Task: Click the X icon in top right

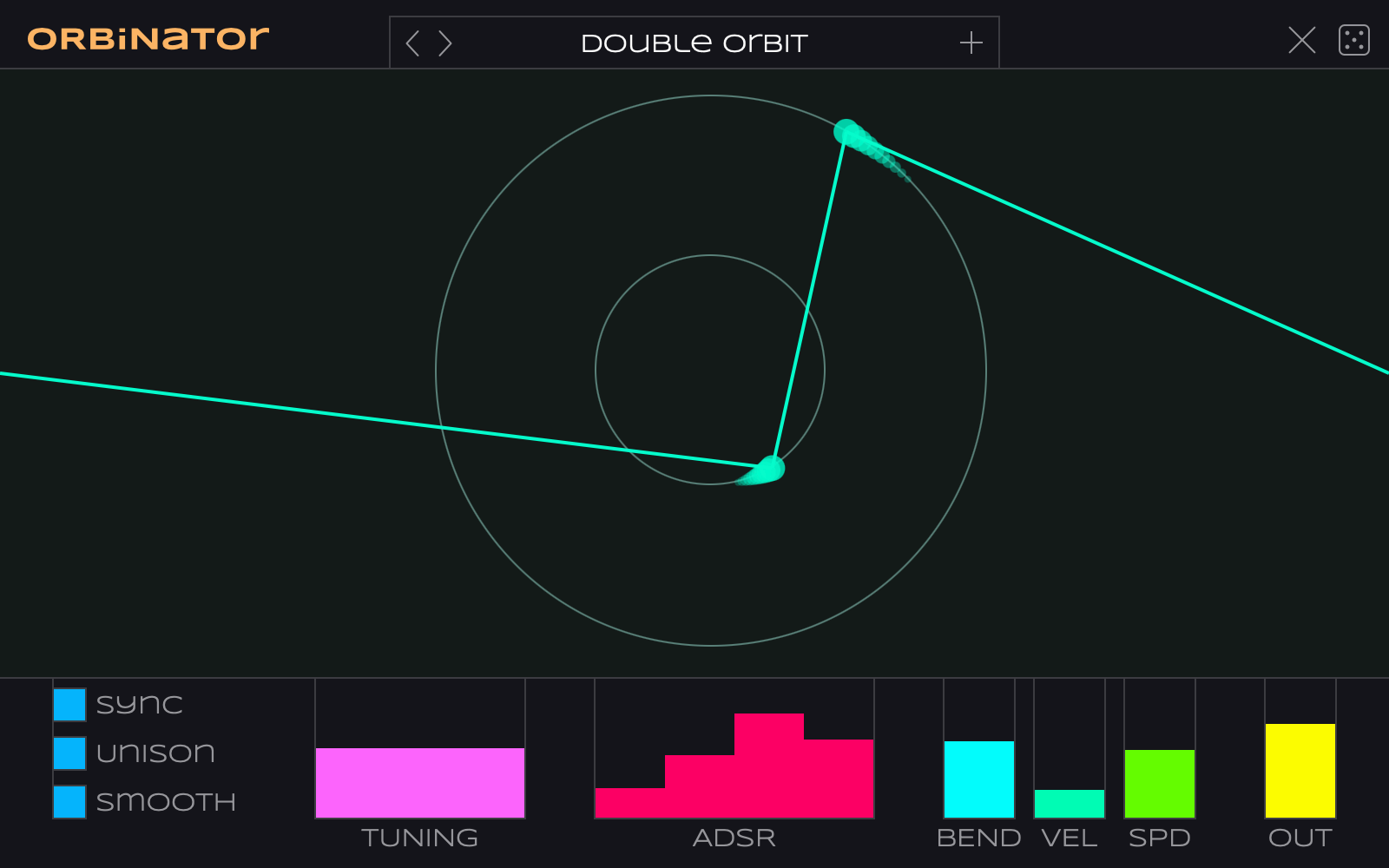Action: pos(1301,40)
